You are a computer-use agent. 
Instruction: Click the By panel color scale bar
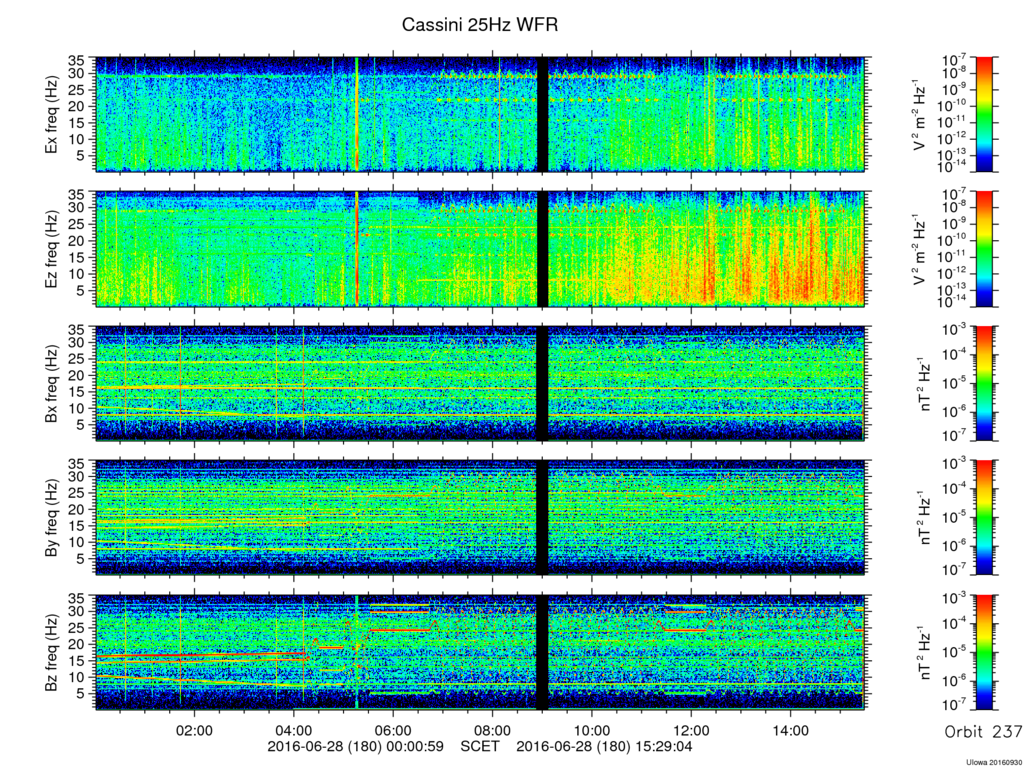point(984,517)
